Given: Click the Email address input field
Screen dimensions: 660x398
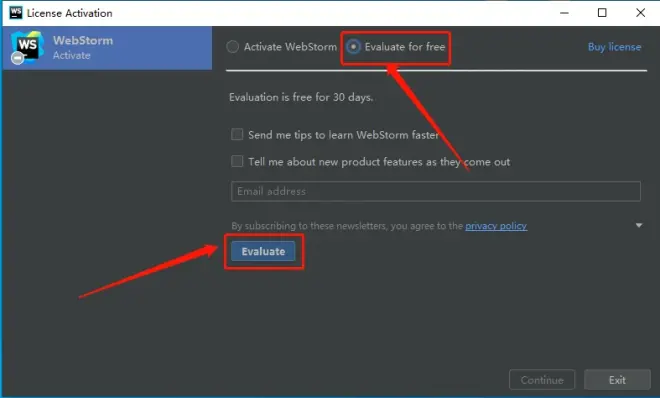Looking at the screenshot, I should coord(436,191).
